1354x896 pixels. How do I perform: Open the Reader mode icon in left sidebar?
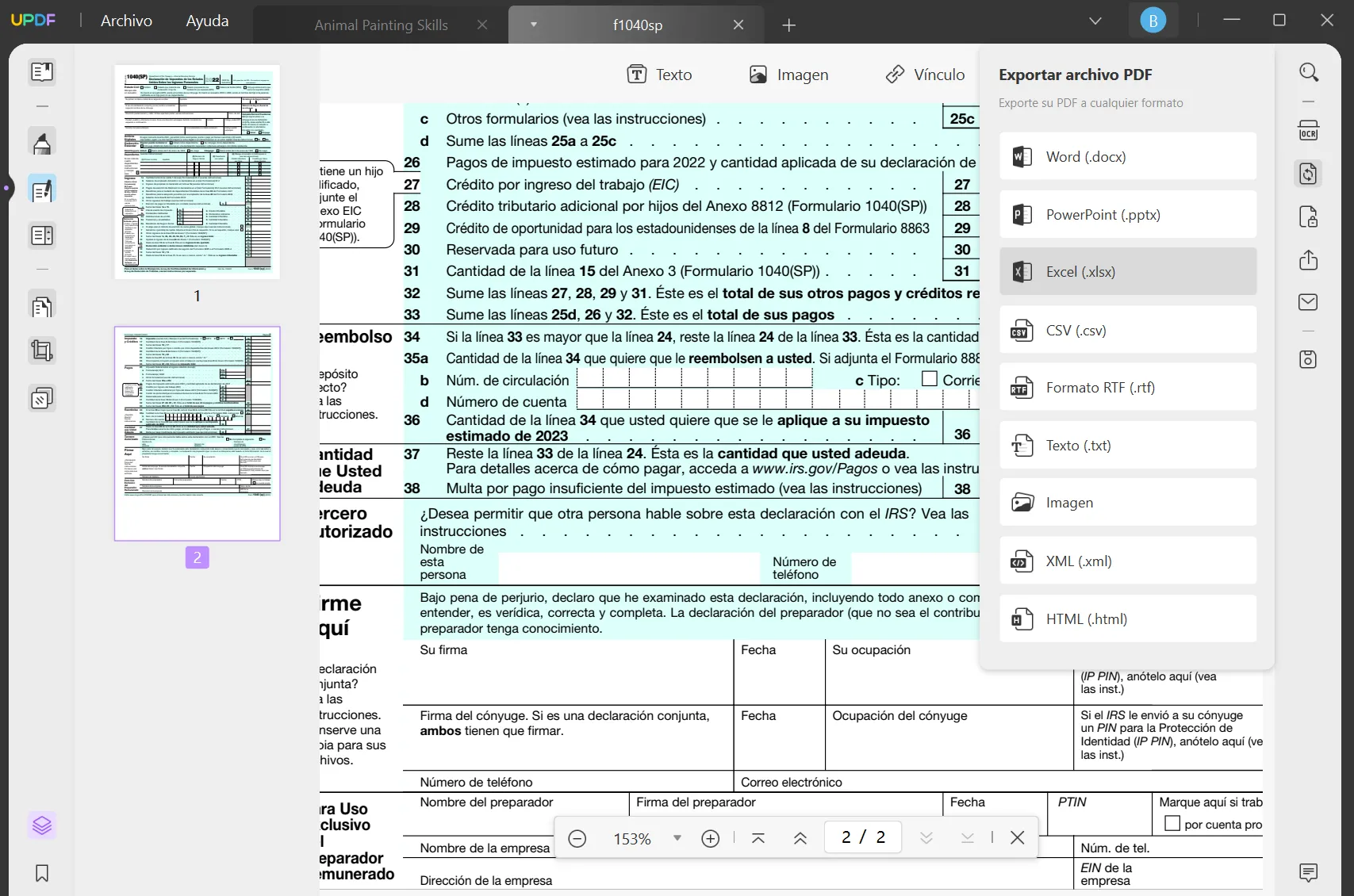(42, 72)
